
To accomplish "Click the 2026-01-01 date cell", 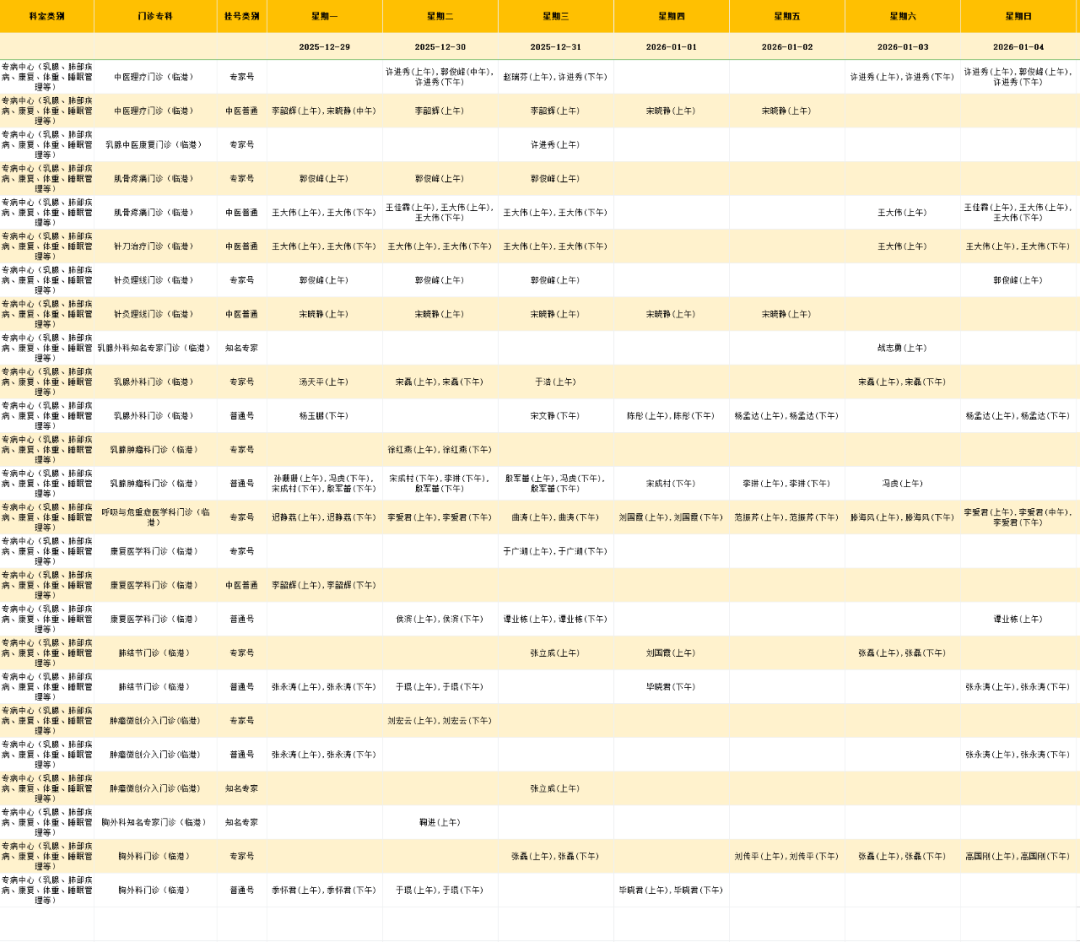I will (x=671, y=47).
